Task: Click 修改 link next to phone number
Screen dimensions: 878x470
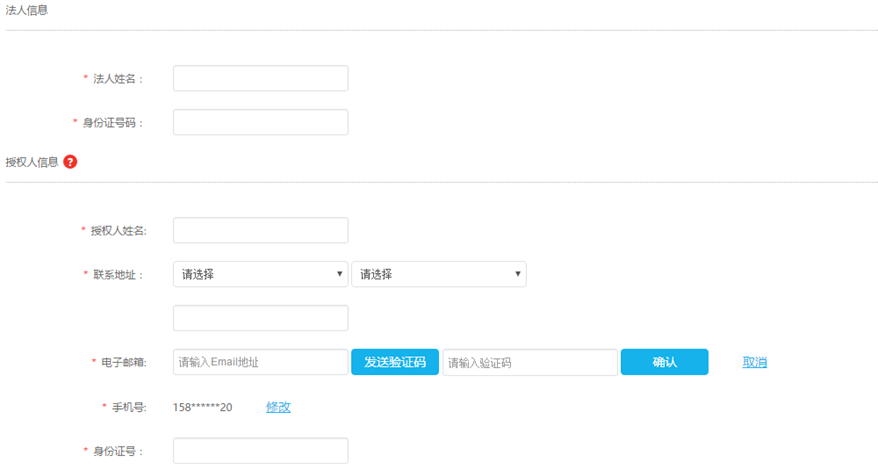Action: (x=278, y=407)
